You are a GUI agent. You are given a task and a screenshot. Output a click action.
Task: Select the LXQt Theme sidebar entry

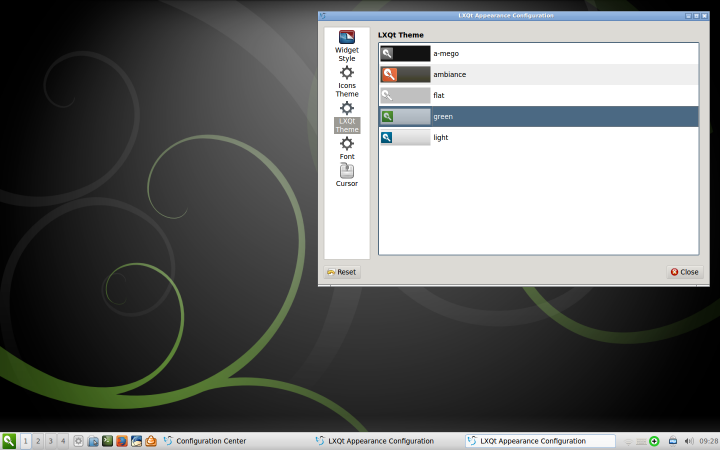tap(347, 117)
